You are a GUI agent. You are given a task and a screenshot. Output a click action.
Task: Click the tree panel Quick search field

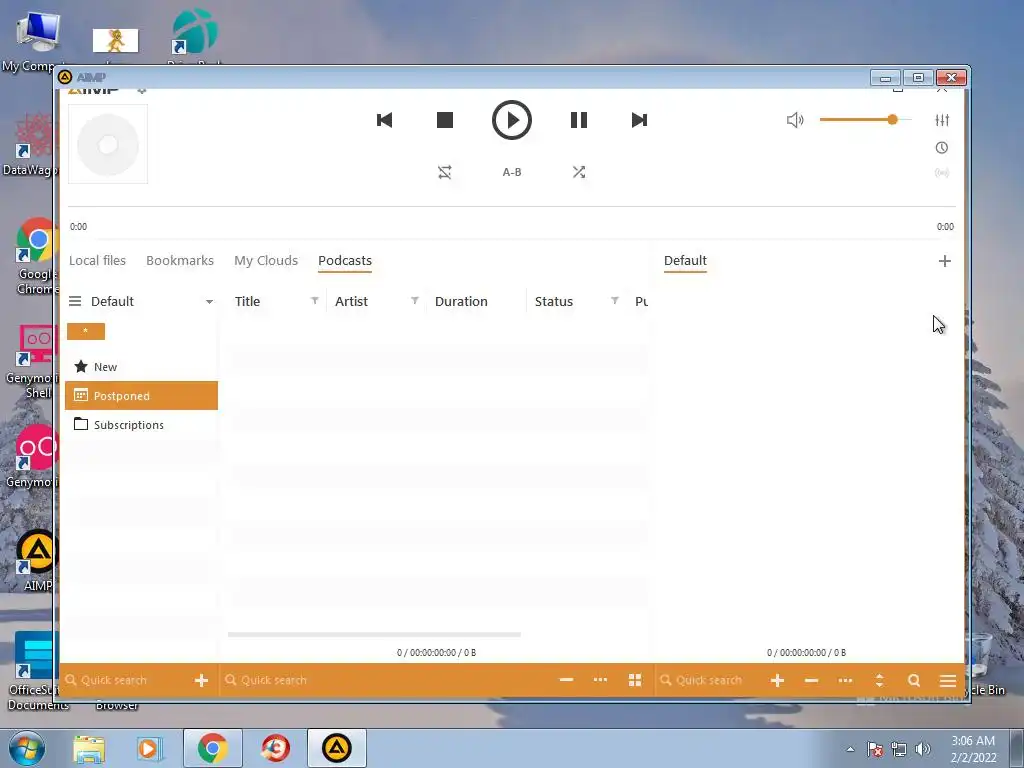[124, 680]
